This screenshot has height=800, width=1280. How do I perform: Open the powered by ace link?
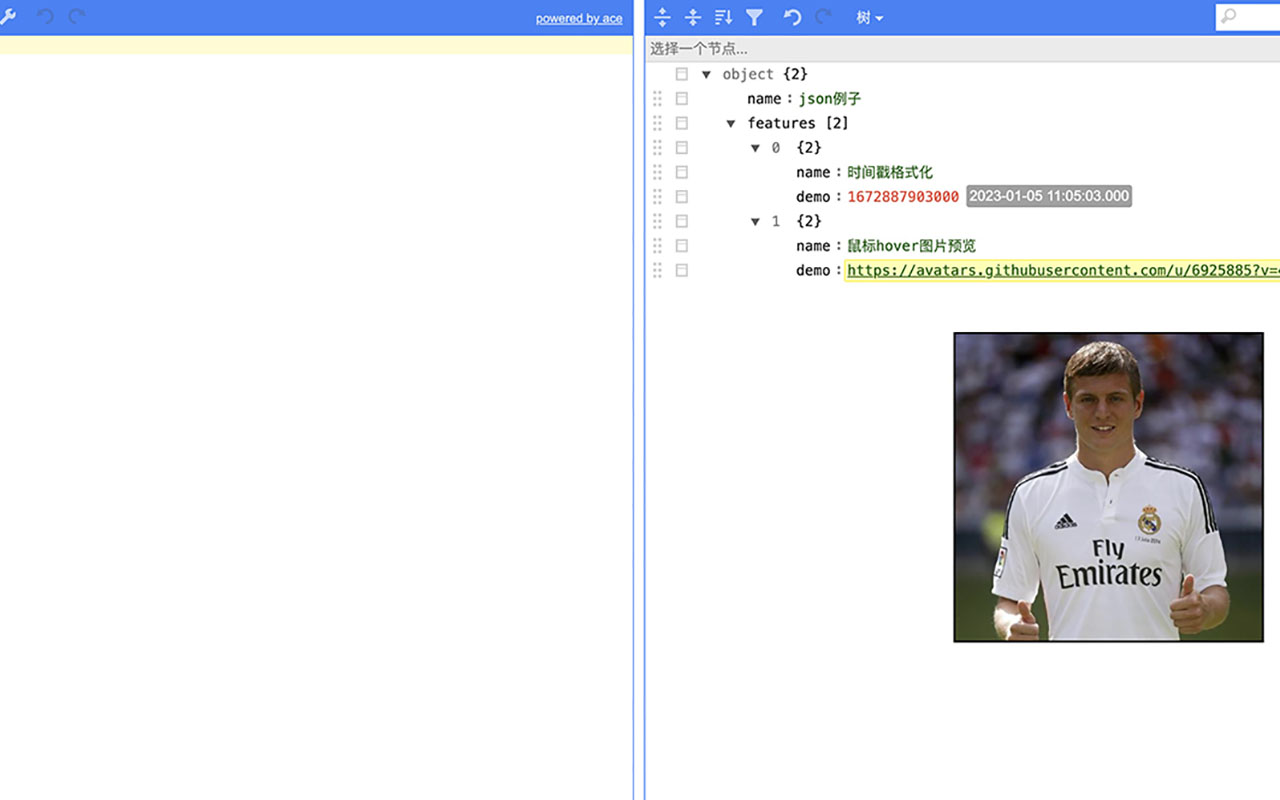[579, 18]
